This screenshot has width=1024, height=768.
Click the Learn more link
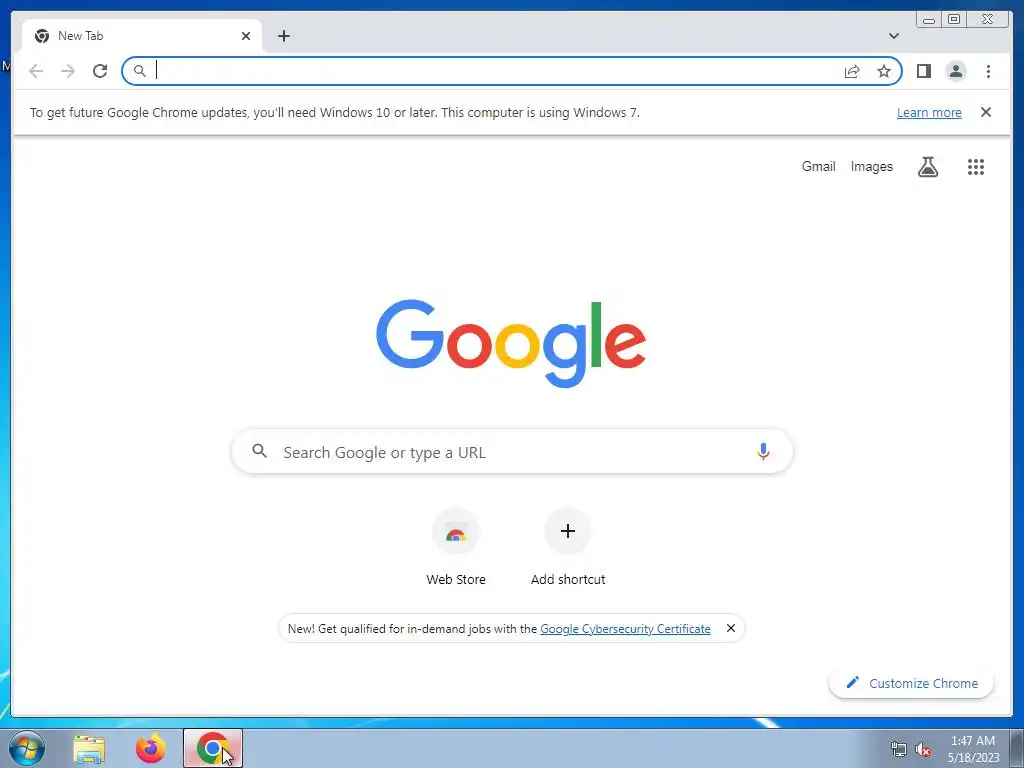[929, 112]
